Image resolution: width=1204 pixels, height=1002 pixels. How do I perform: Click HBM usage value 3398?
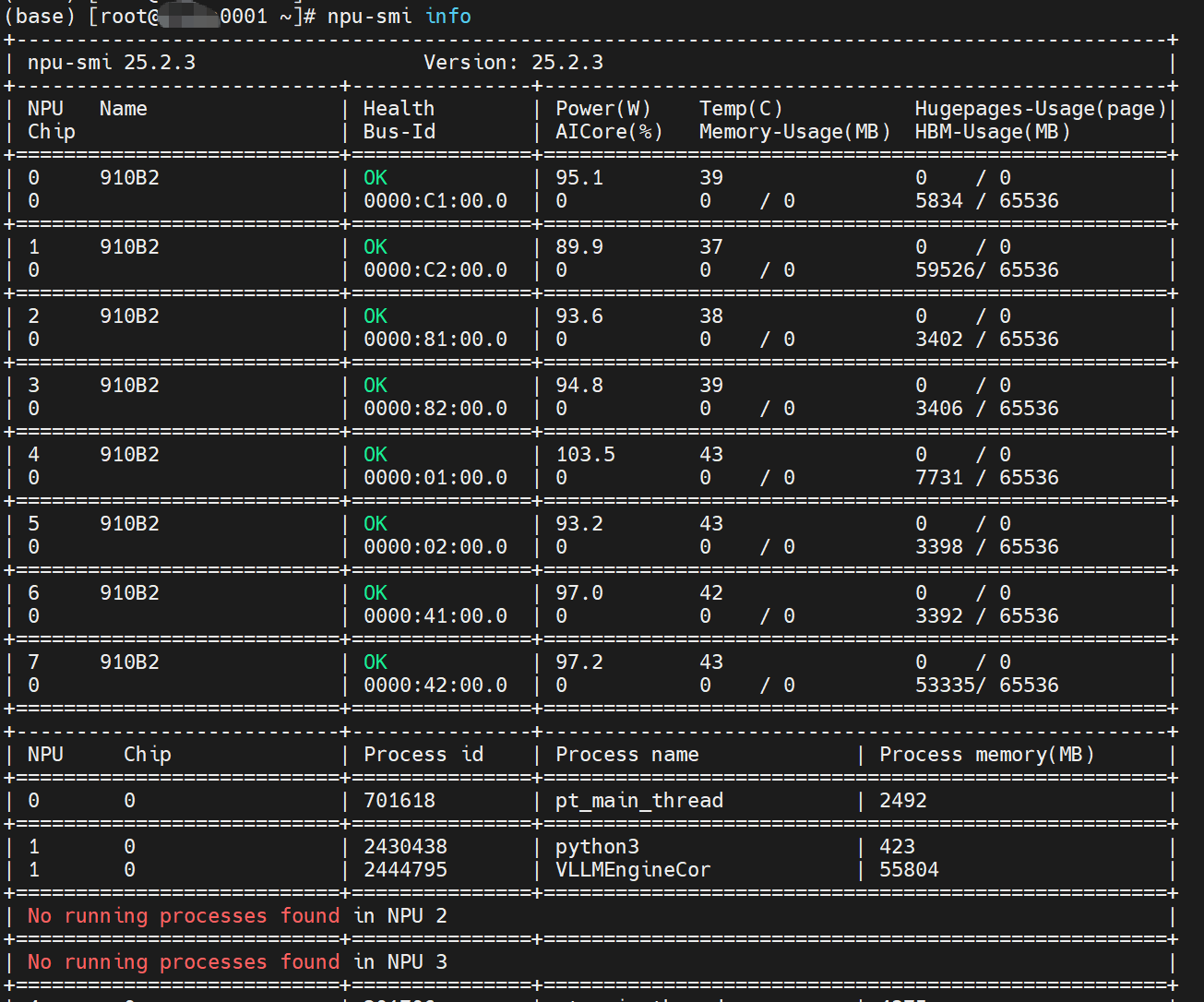point(939,547)
